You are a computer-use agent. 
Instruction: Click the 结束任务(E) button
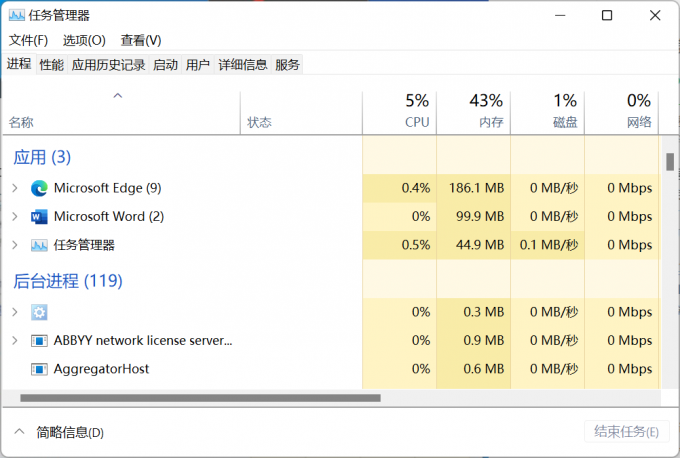(625, 432)
